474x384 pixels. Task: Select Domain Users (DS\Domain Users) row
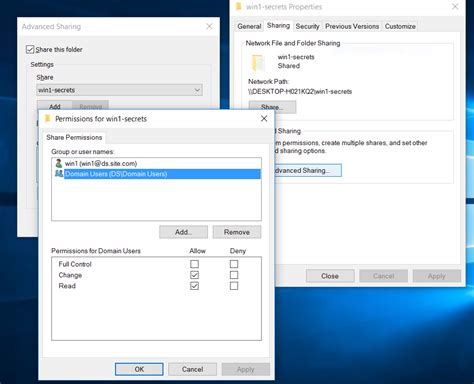click(157, 174)
